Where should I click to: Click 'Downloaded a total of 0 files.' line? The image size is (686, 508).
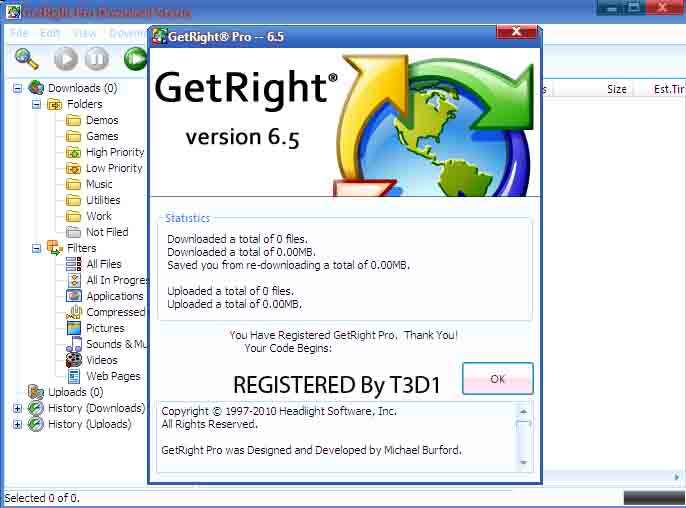click(x=238, y=239)
